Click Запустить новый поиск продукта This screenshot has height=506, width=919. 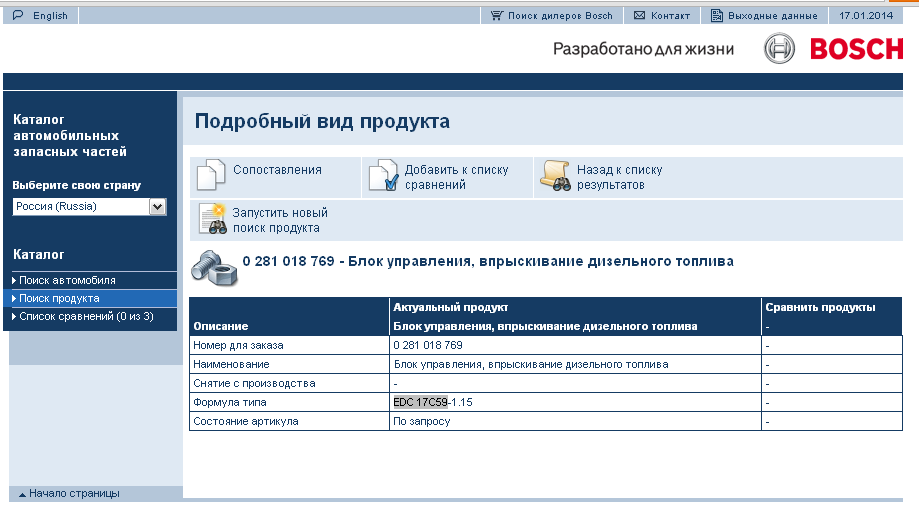[x=280, y=220]
